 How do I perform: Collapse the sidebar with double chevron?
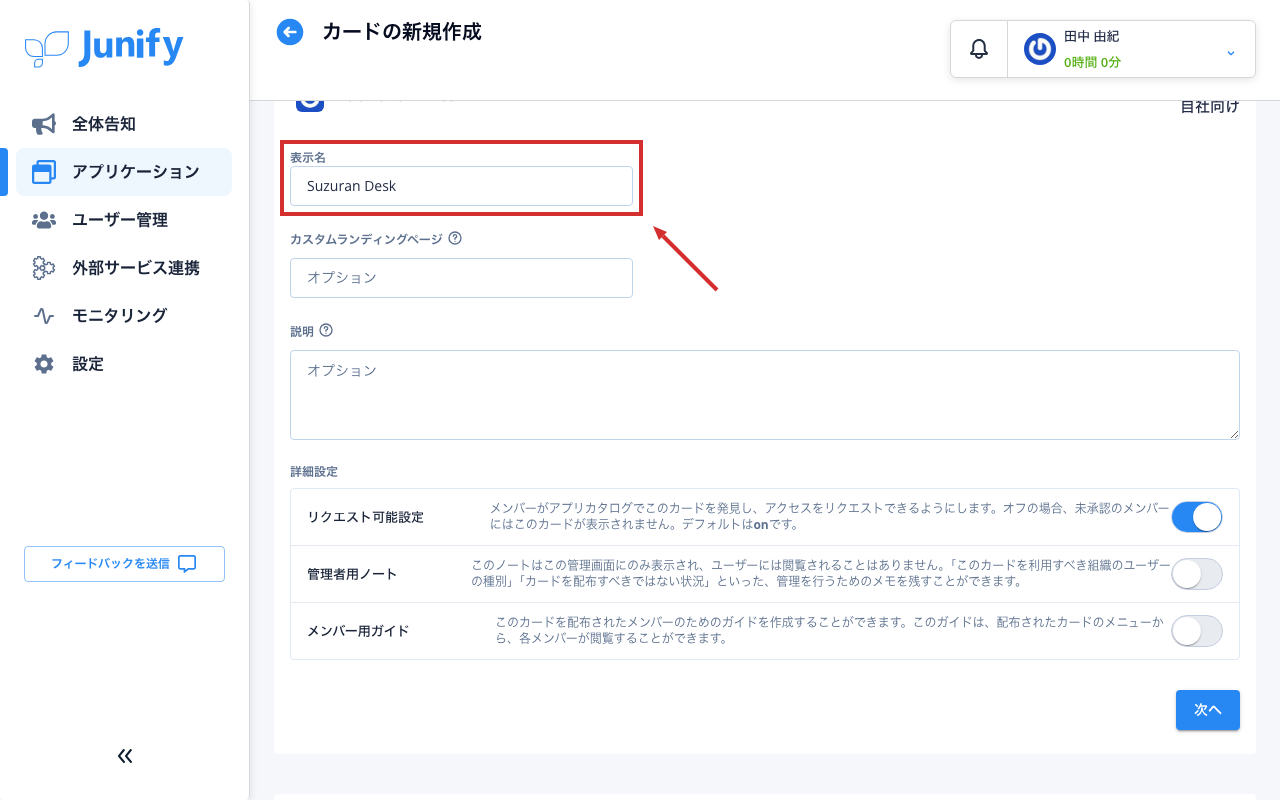coord(125,756)
